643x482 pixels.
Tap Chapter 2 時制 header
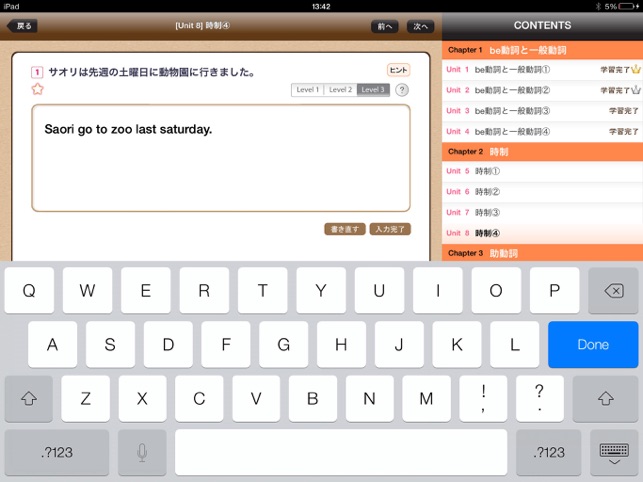tap(542, 152)
